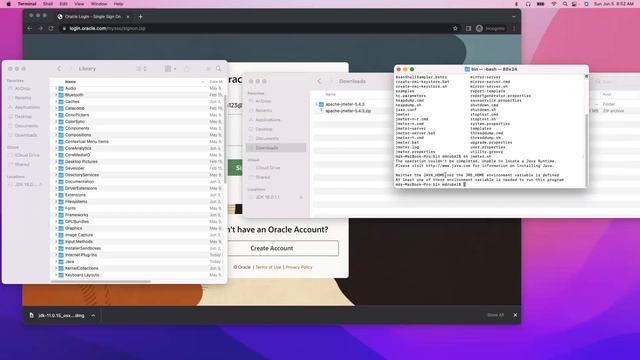
Task: Open the Help menu
Action: click(x=118, y=4)
